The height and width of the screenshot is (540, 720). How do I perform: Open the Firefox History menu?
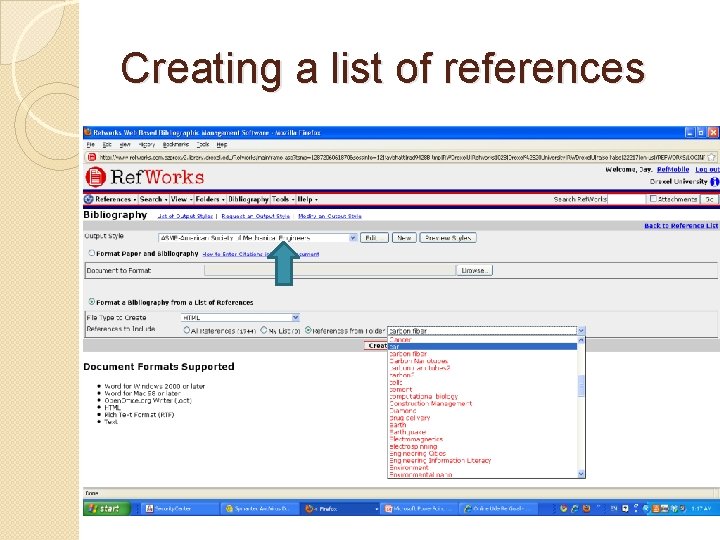[147, 145]
